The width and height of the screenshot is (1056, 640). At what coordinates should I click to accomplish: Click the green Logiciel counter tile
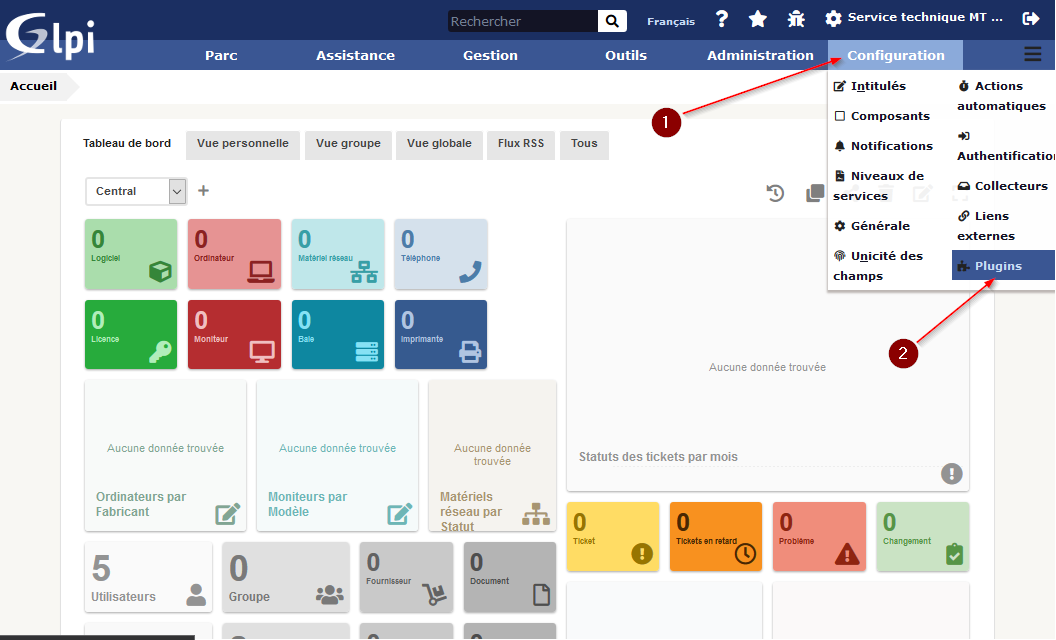point(130,254)
